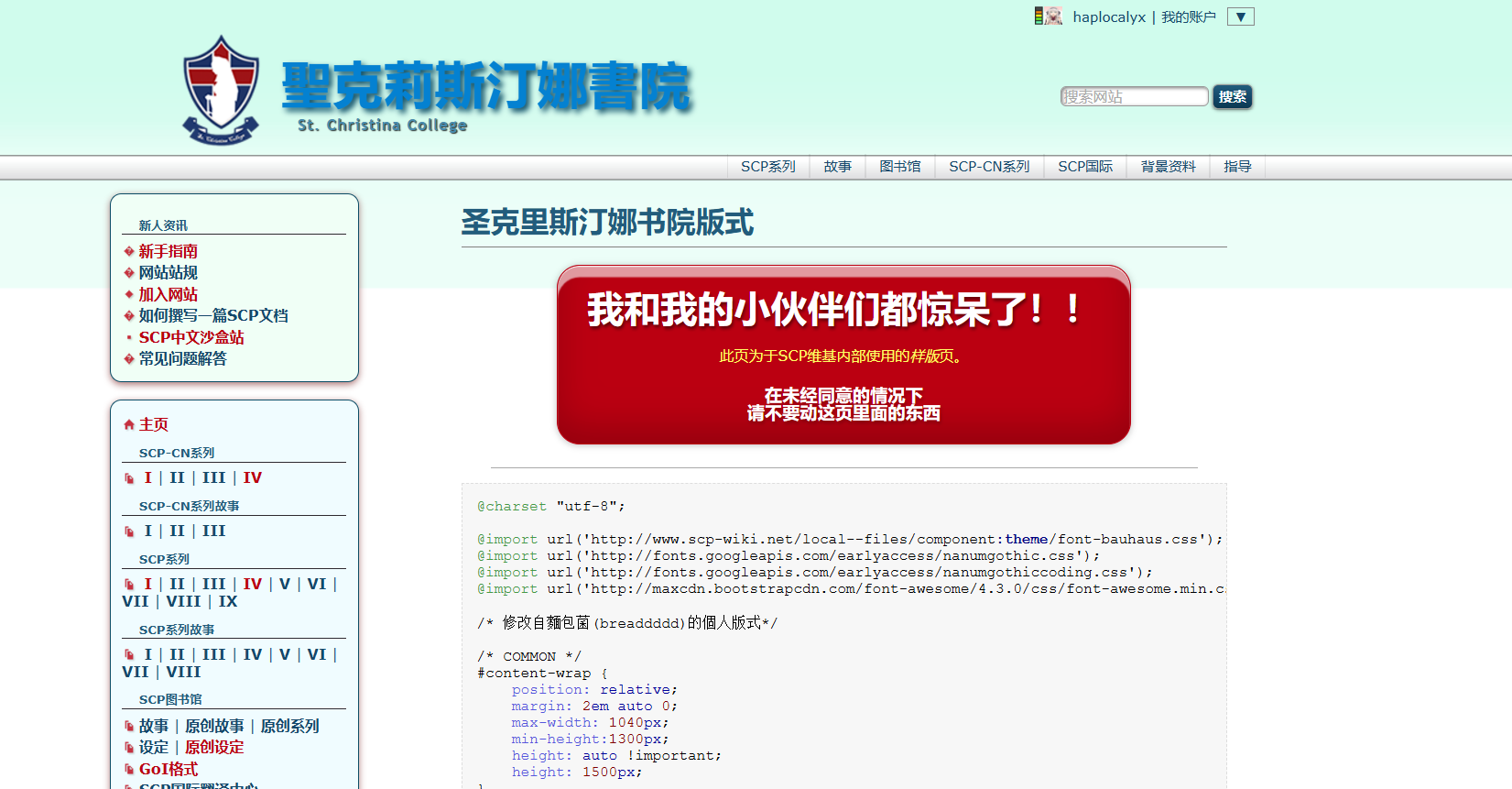Open 原创系列 library link
The height and width of the screenshot is (789, 1512).
(x=289, y=726)
